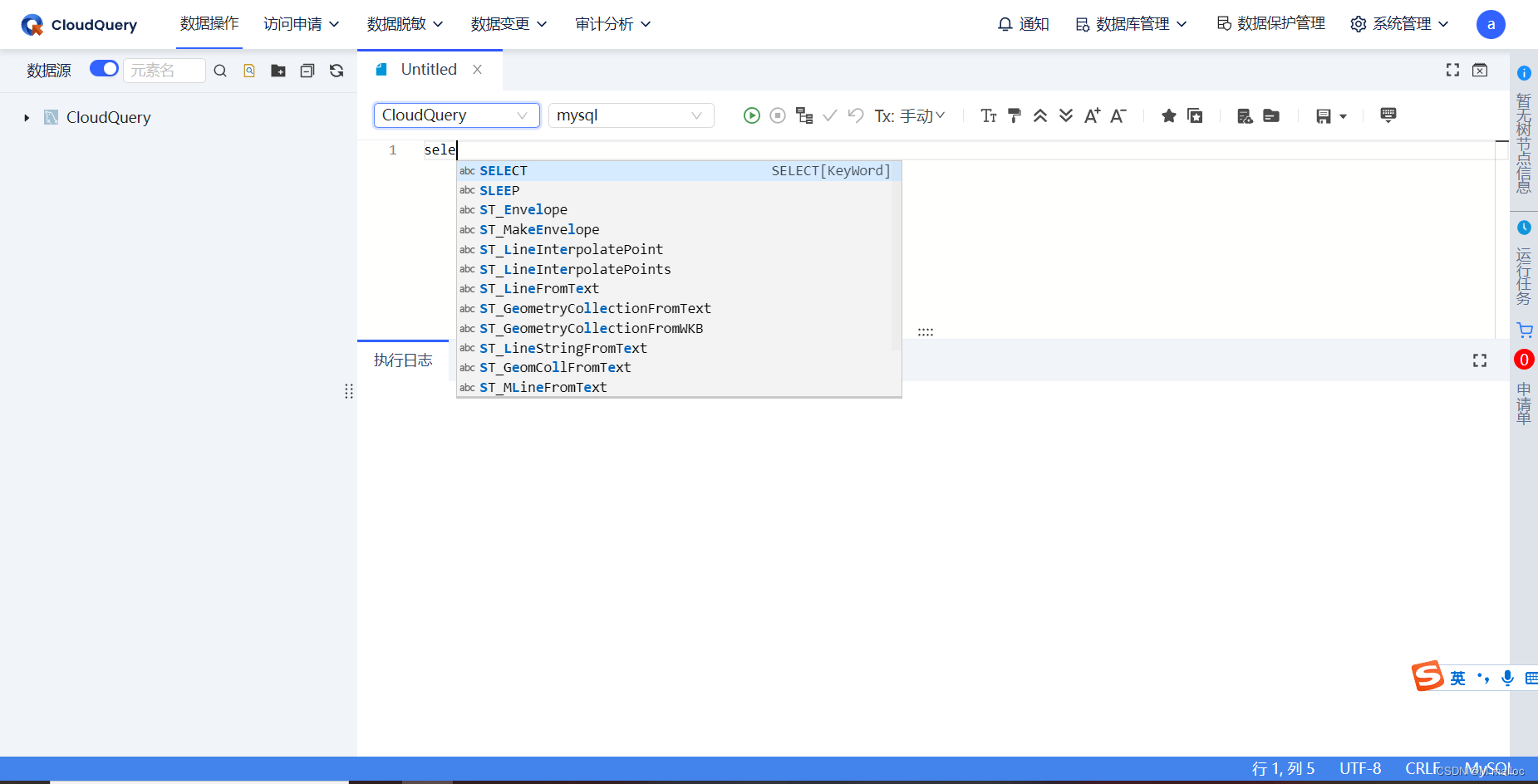The image size is (1538, 784).
Task: Open the 系统管理 menu
Action: point(1400,24)
